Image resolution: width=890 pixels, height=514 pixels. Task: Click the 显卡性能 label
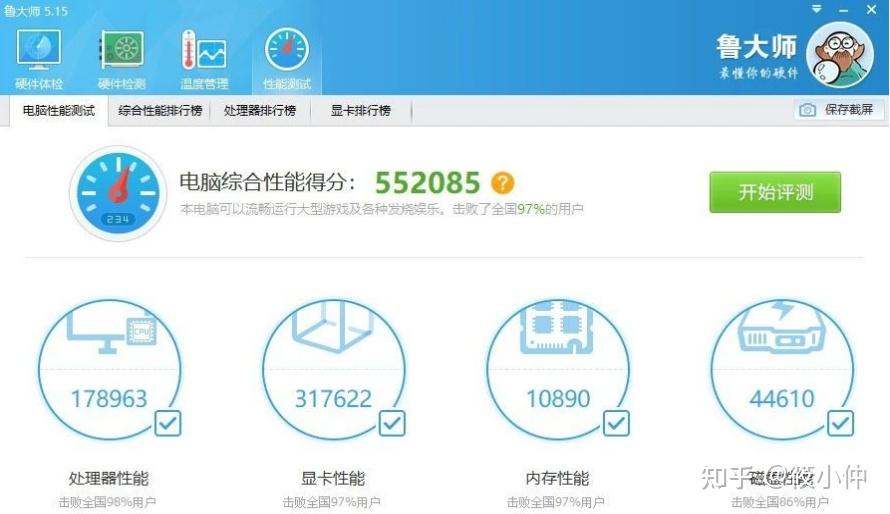[x=333, y=479]
